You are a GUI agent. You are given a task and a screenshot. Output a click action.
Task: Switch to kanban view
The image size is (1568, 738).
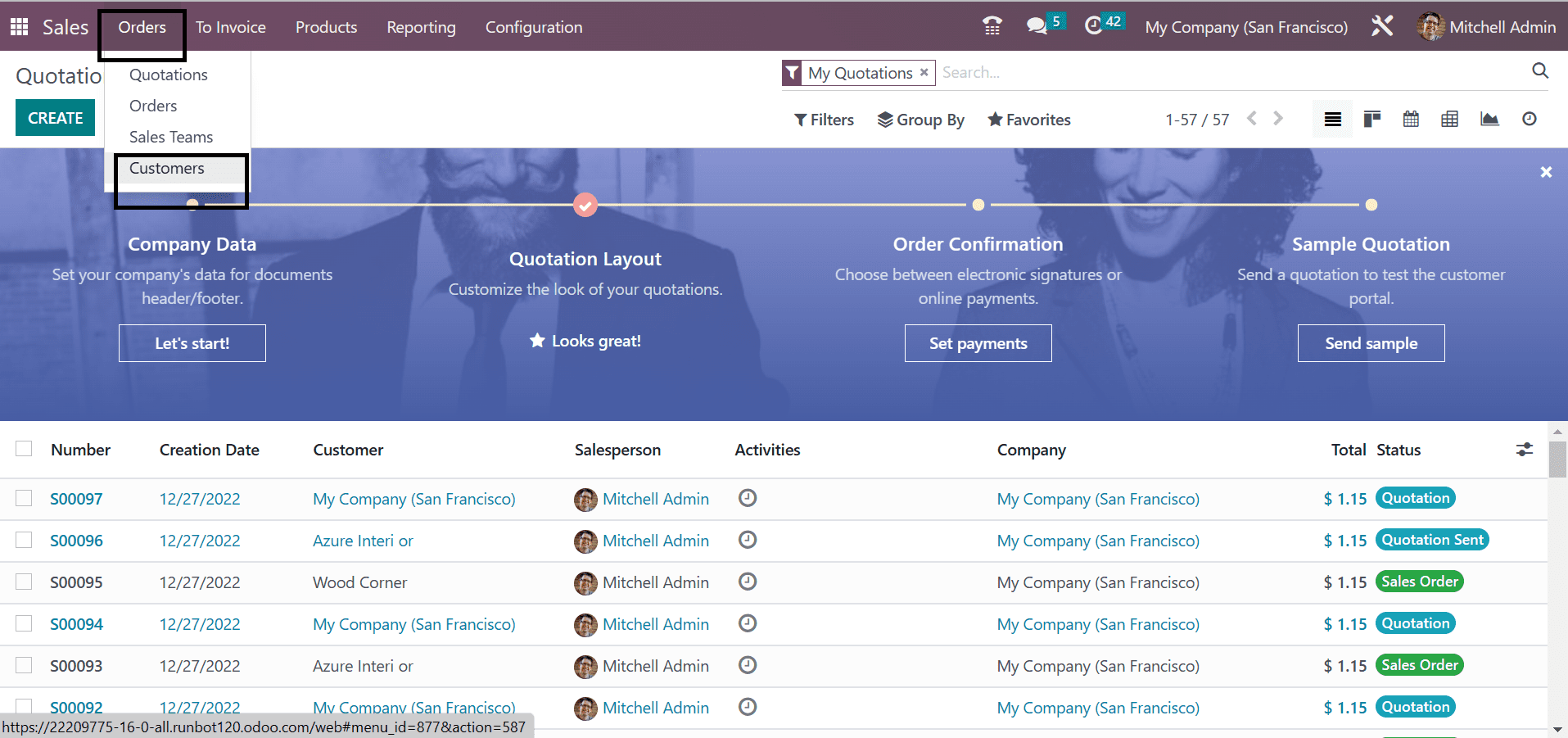tap(1371, 120)
